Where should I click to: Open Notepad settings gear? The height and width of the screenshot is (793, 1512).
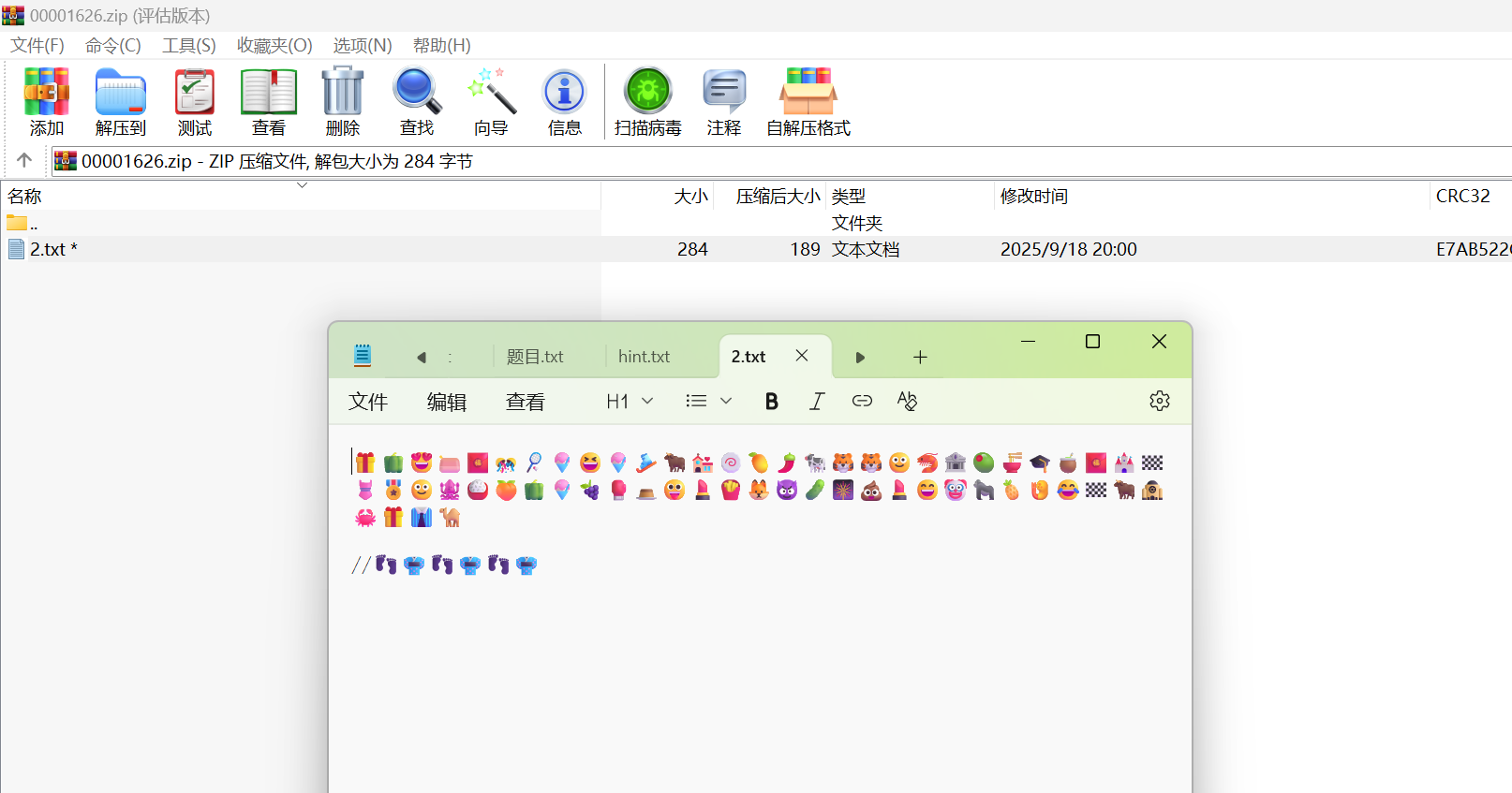1159,402
